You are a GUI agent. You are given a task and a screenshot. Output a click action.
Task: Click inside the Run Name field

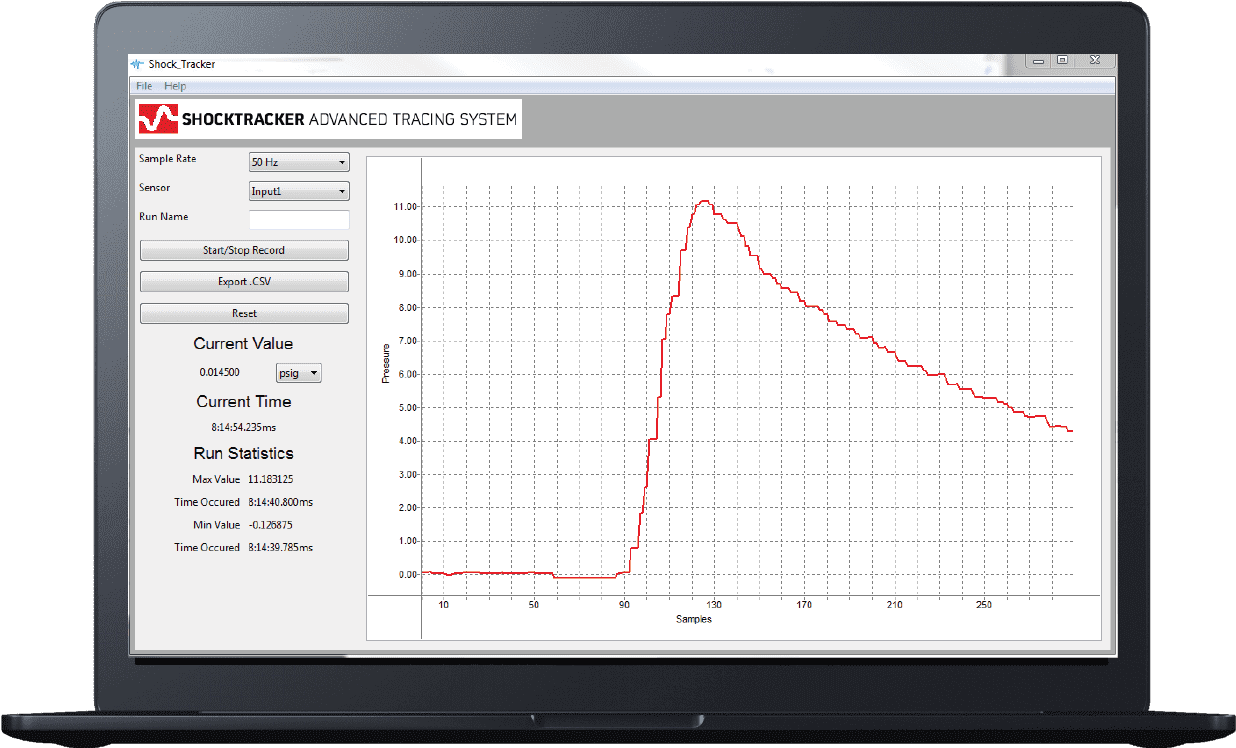tap(299, 219)
